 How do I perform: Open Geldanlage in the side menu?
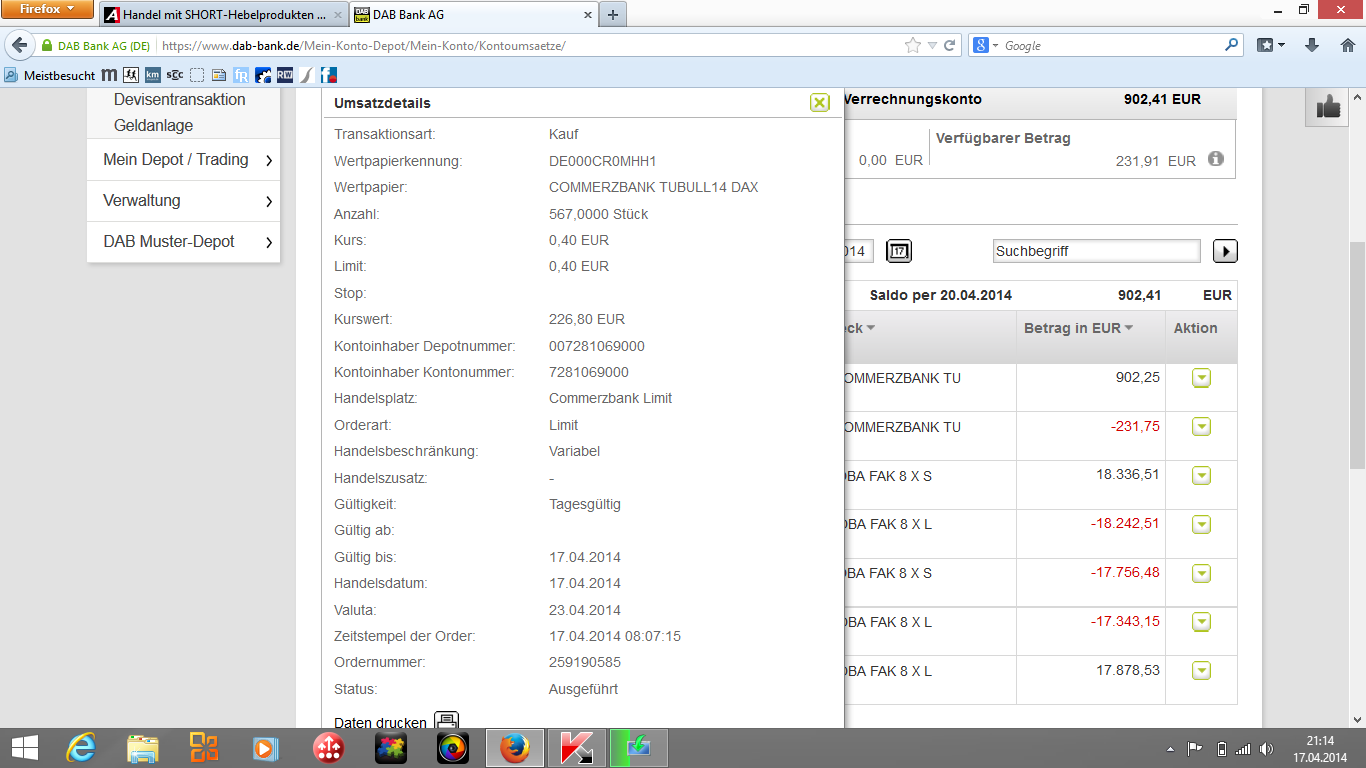[154, 126]
